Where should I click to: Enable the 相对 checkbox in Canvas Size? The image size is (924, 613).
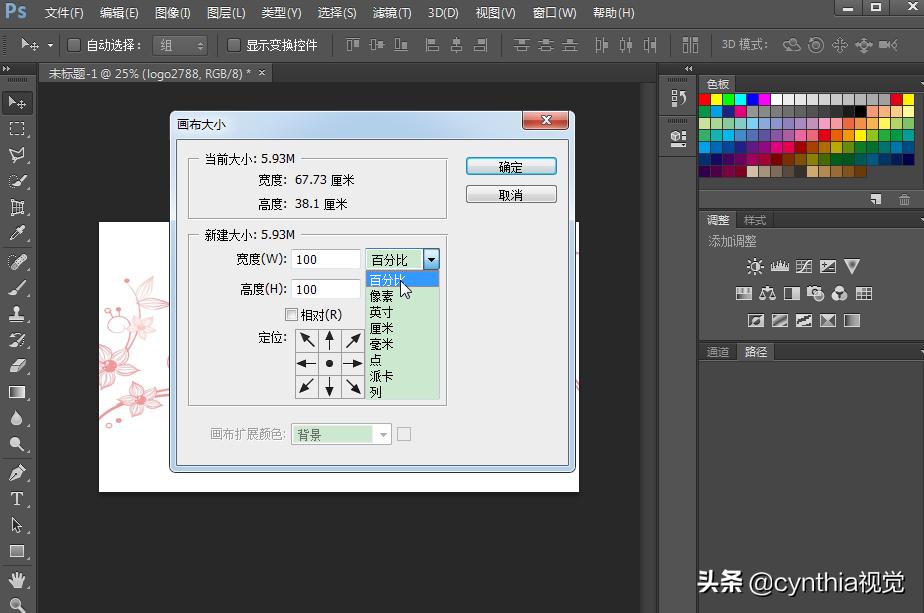pos(291,314)
